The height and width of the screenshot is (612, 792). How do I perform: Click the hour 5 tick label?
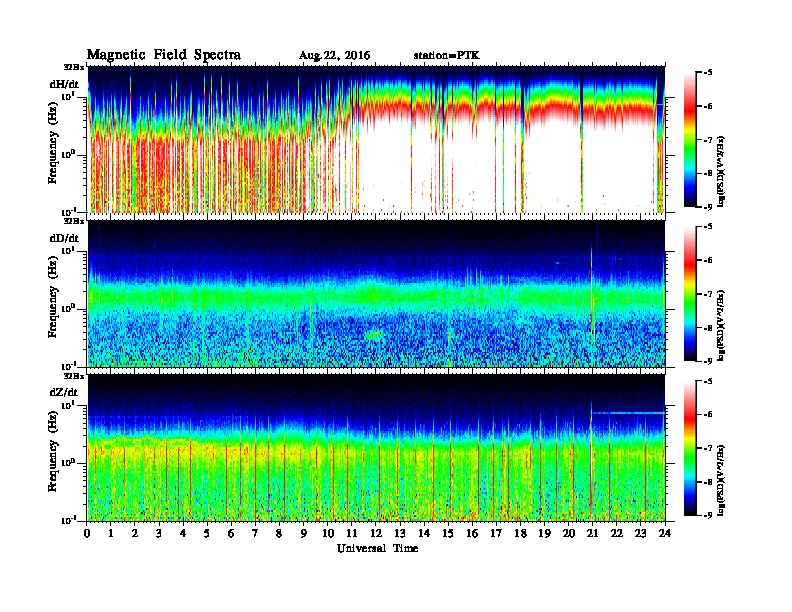click(207, 534)
